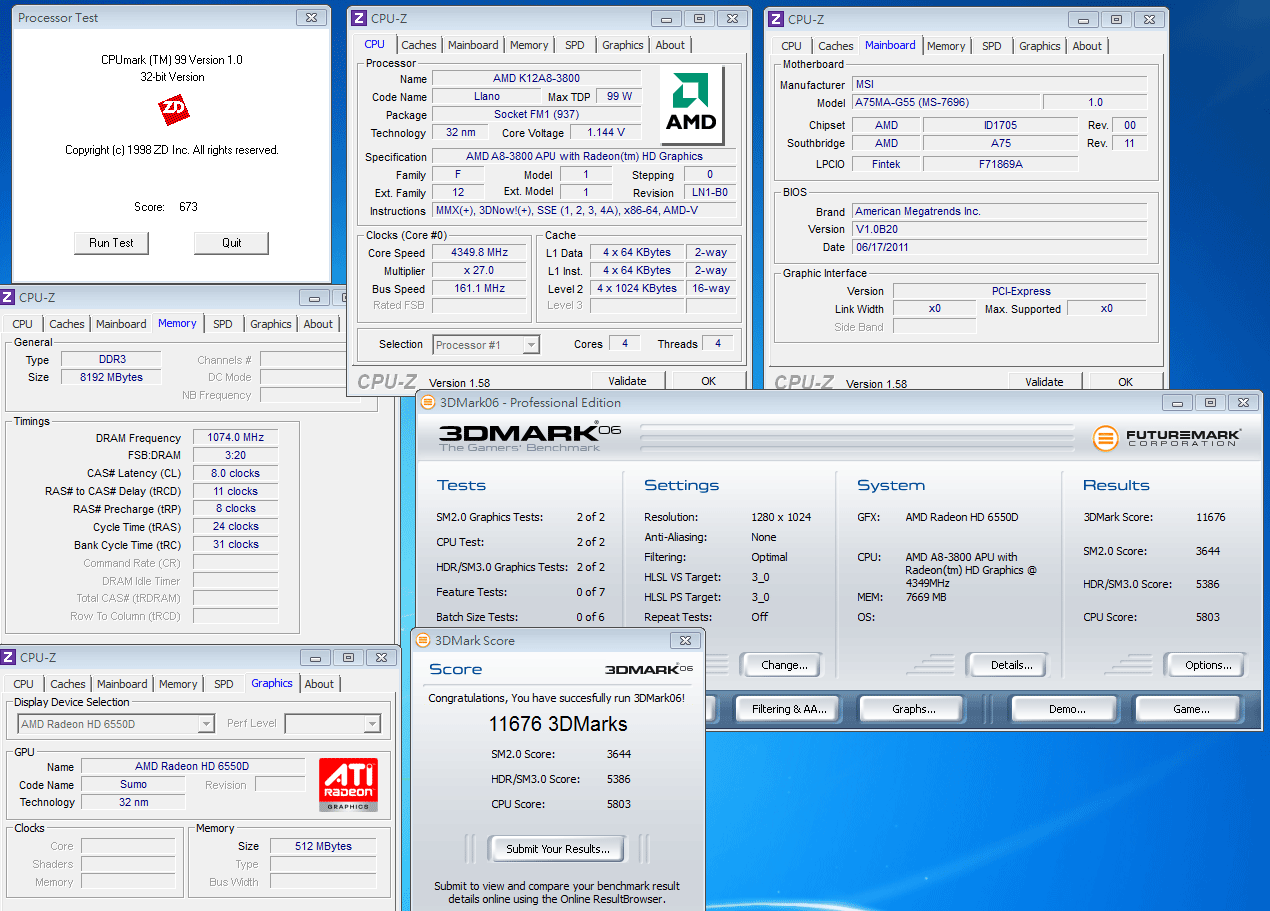
Task: Click Multiplier value x 27.0
Action: (x=480, y=271)
